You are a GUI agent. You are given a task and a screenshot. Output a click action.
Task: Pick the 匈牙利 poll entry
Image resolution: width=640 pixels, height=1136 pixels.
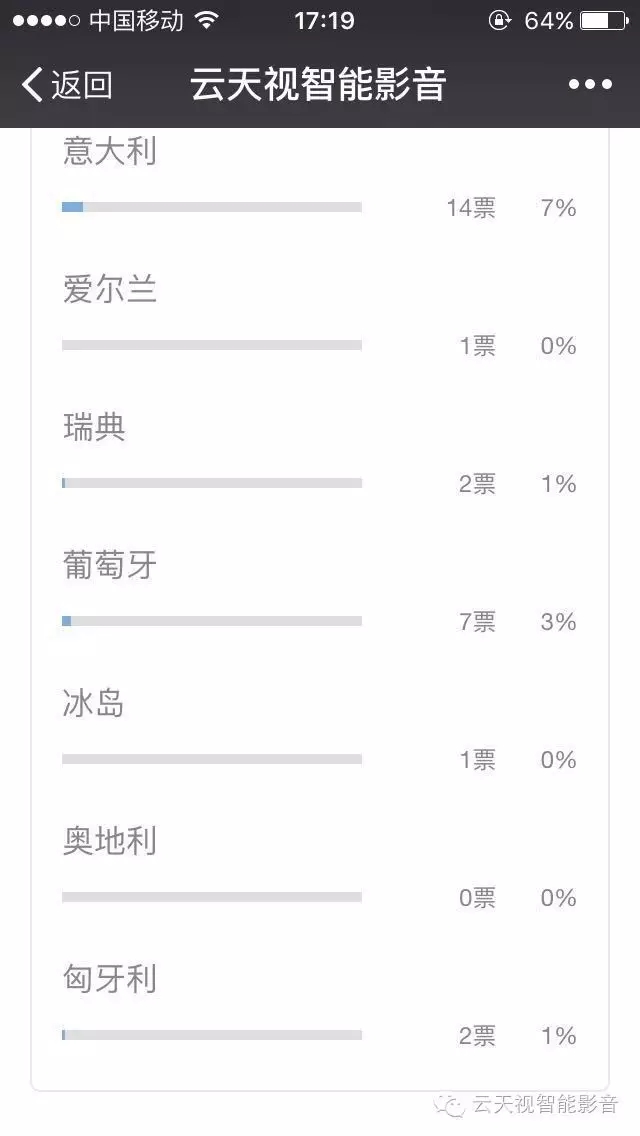[109, 980]
